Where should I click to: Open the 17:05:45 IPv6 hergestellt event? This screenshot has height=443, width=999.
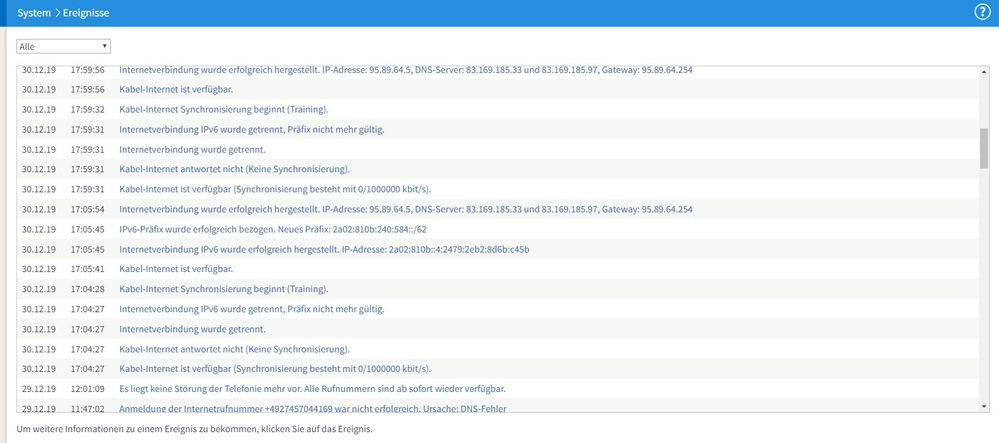click(x=498, y=249)
